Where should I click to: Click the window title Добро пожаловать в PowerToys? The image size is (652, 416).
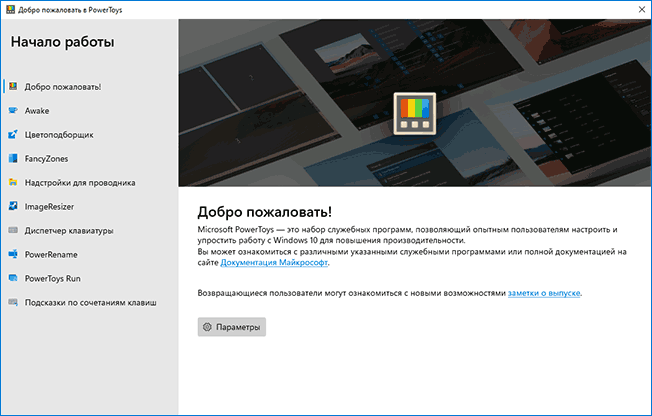(x=70, y=10)
